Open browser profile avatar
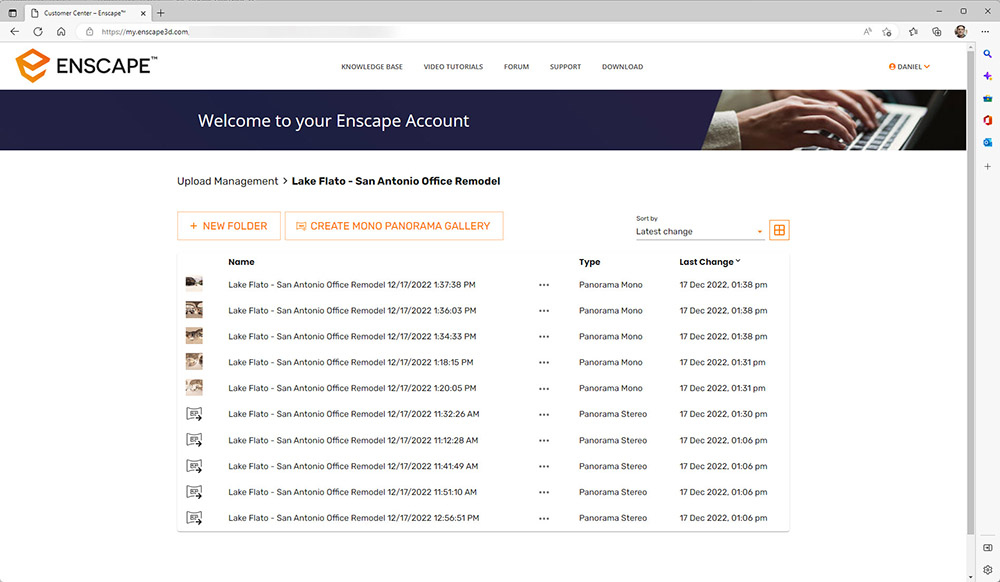Image resolution: width=1000 pixels, height=582 pixels. coord(961,31)
